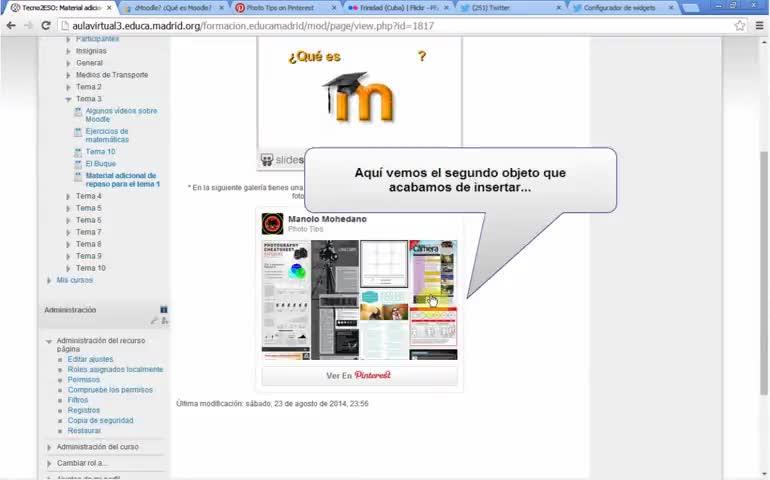Click Manolo Mohedano's profile avatar
Viewport: 770px width, 480px height.
pos(273,224)
